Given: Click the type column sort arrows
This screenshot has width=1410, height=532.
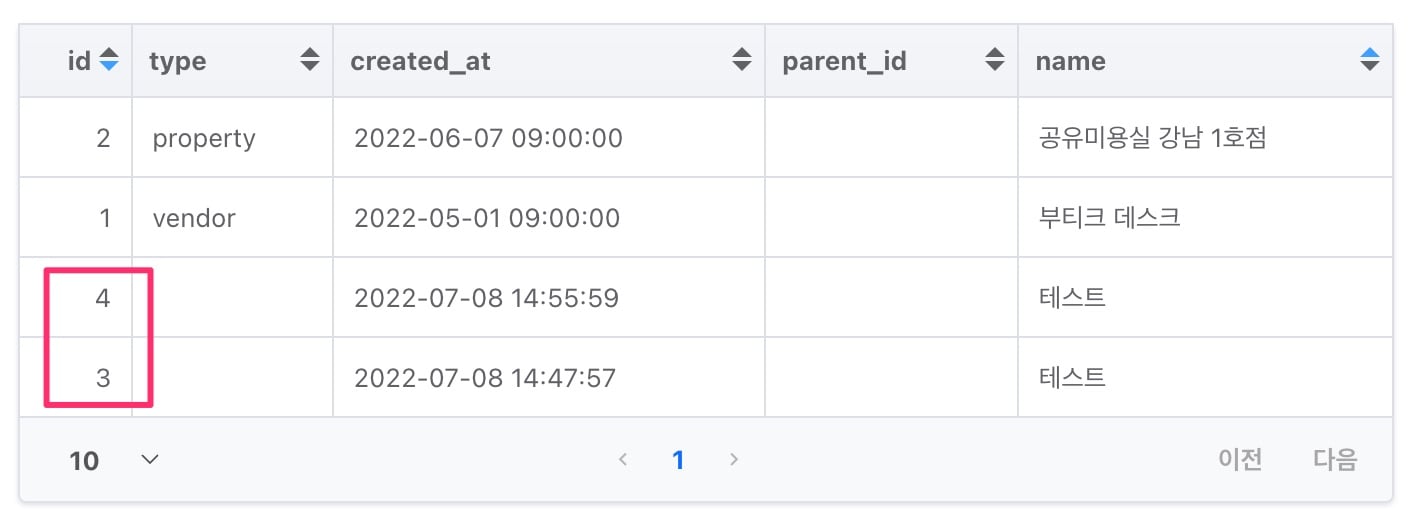Looking at the screenshot, I should 310,61.
